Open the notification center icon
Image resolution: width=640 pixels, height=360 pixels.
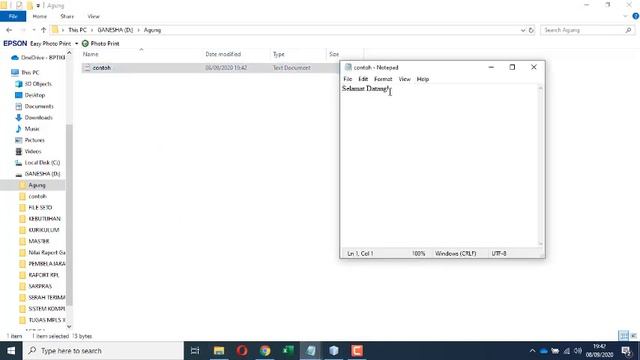click(x=627, y=351)
